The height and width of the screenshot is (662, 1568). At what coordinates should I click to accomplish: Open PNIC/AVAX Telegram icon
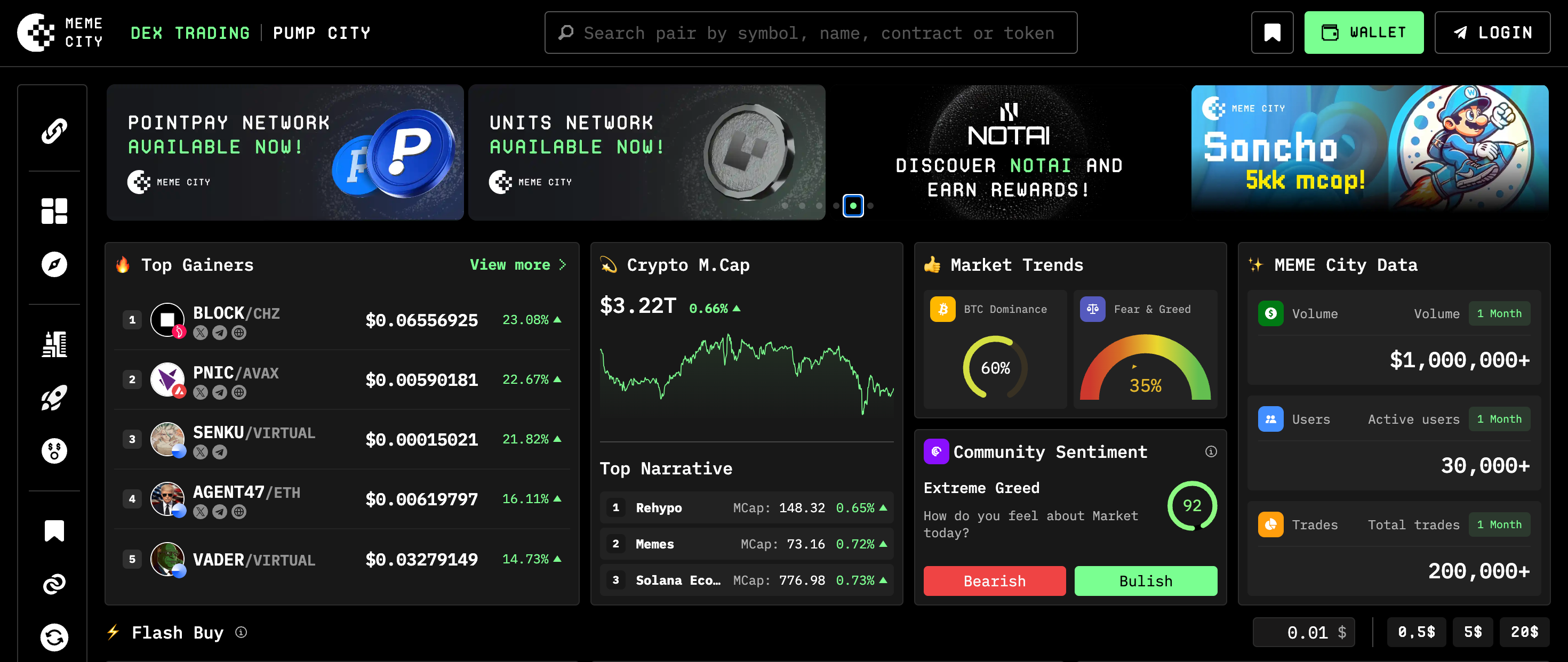tap(220, 392)
